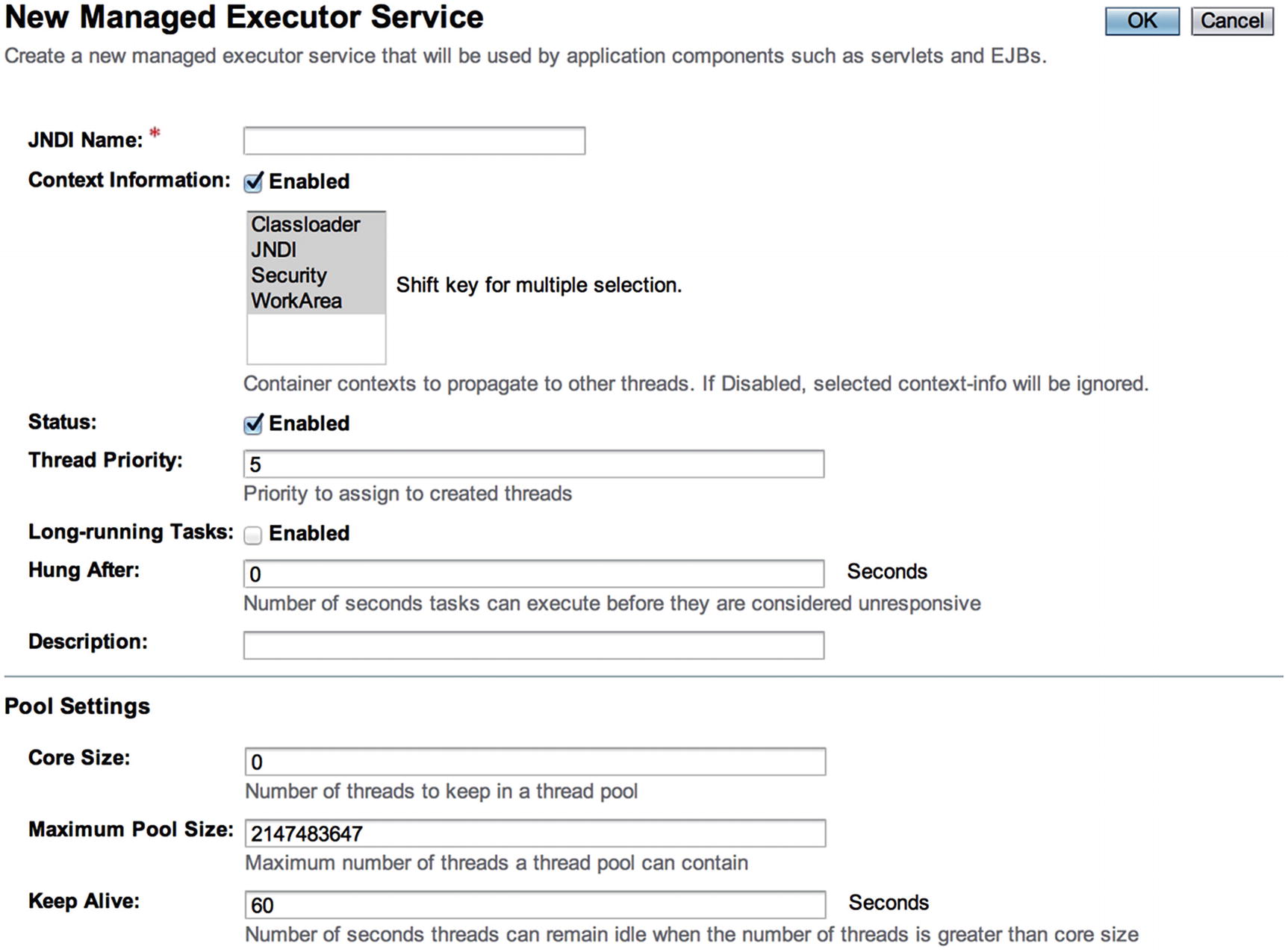Click the New Managed Executor Service title

[x=244, y=18]
